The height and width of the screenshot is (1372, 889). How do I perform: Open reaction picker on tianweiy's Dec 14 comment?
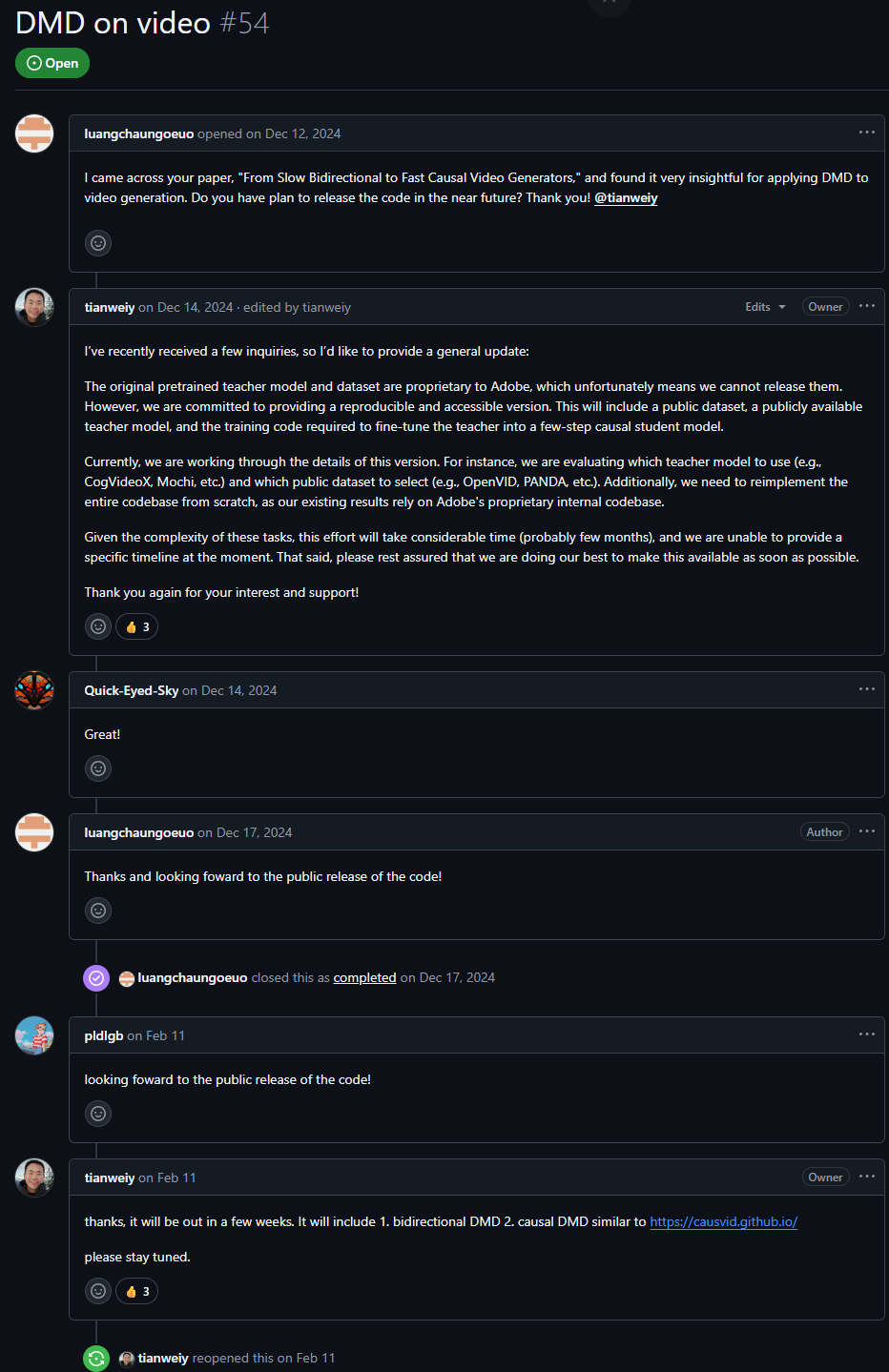[x=98, y=626]
